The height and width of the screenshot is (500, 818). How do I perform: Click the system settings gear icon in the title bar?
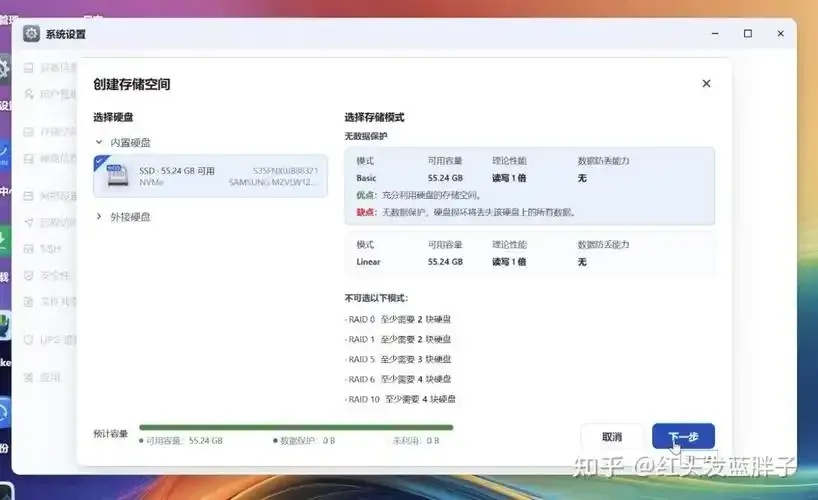[x=31, y=34]
